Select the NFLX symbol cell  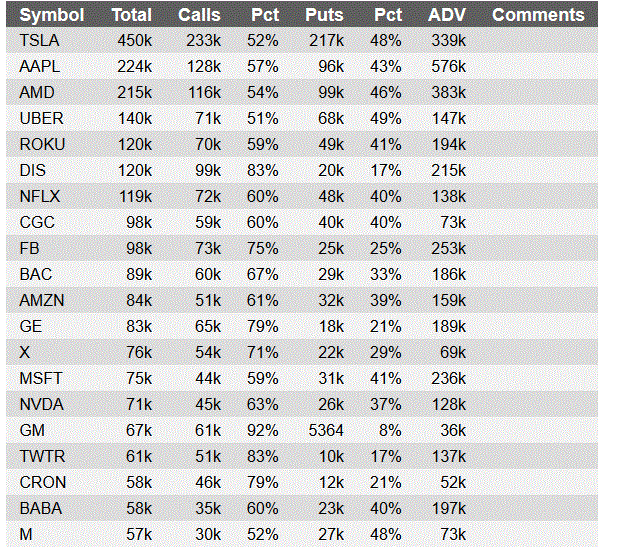[40, 197]
